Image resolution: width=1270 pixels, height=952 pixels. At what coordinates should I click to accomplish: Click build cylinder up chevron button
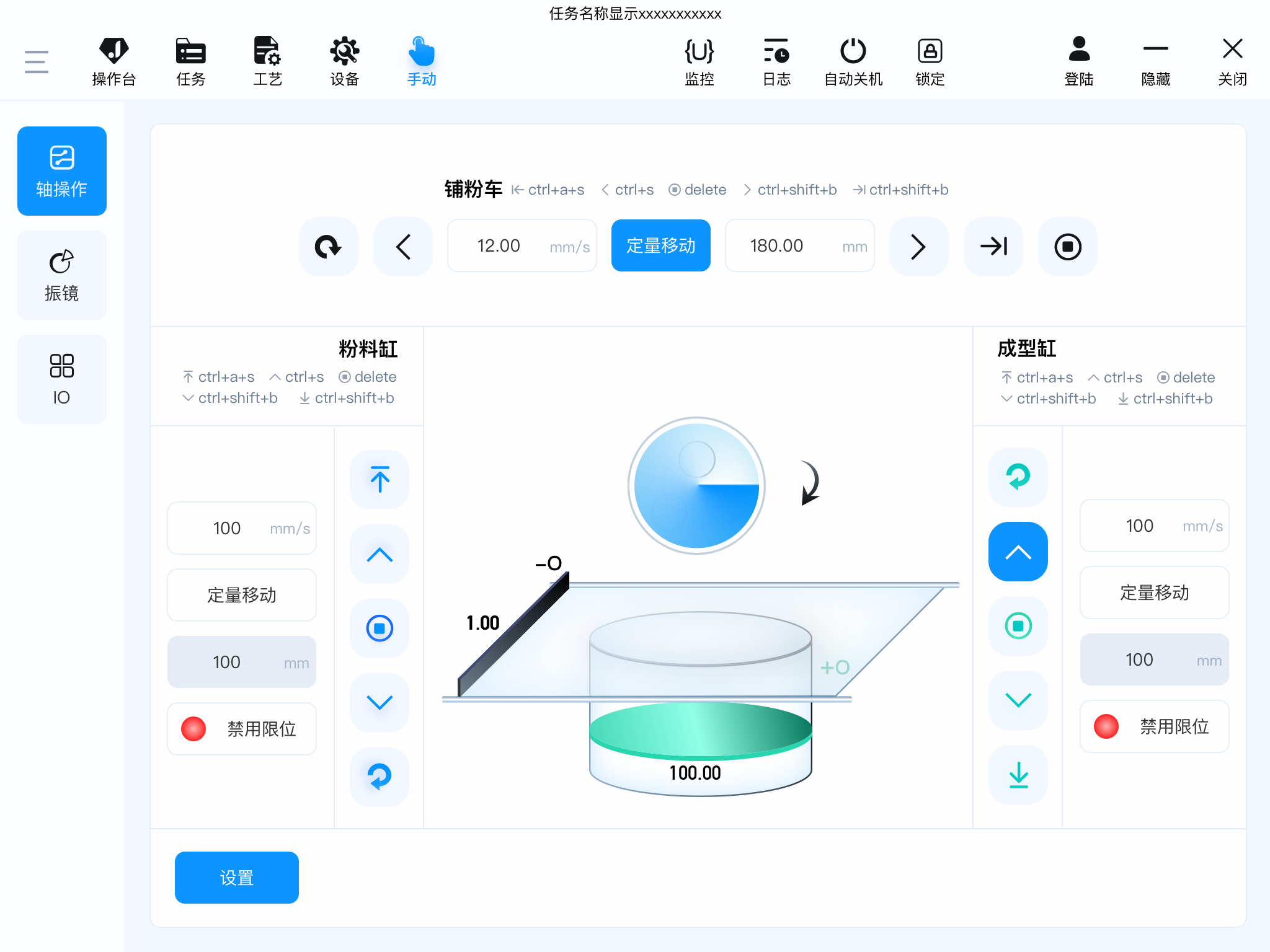pyautogui.click(x=1018, y=552)
